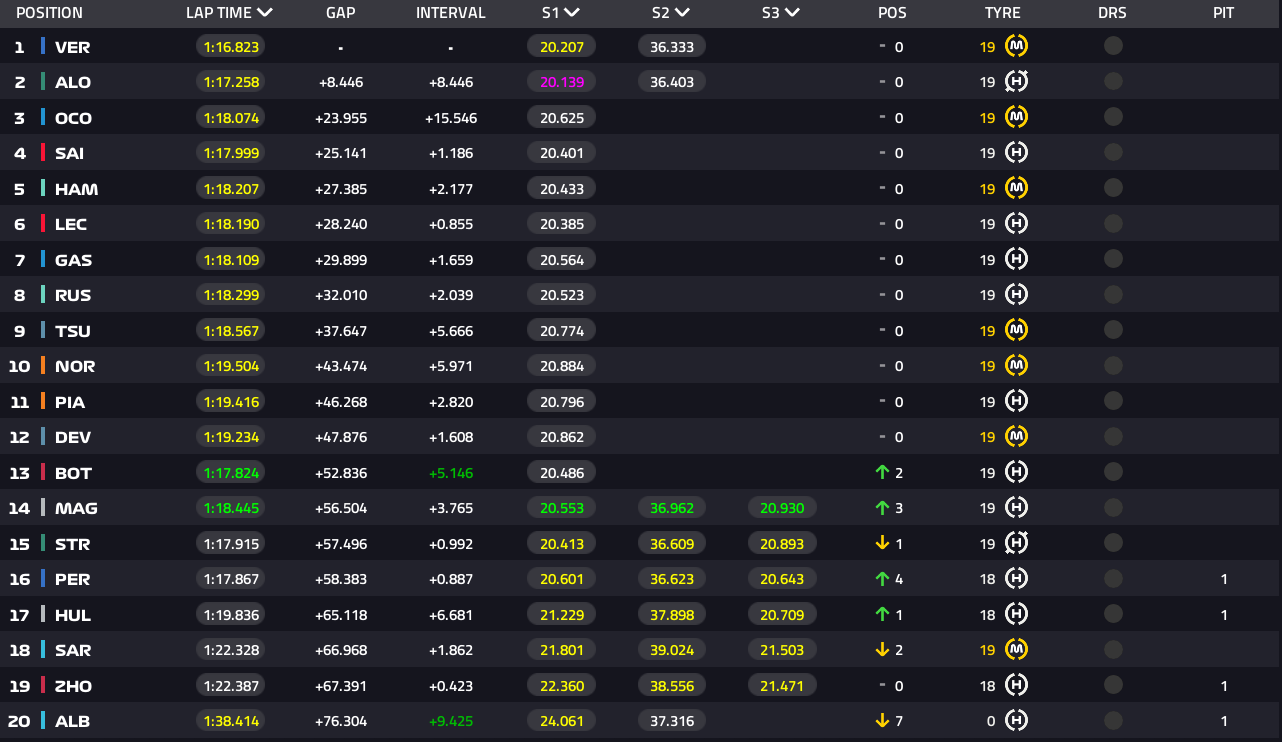Click VER's DRS indicator dot
The width and height of the screenshot is (1282, 742).
point(1113,46)
